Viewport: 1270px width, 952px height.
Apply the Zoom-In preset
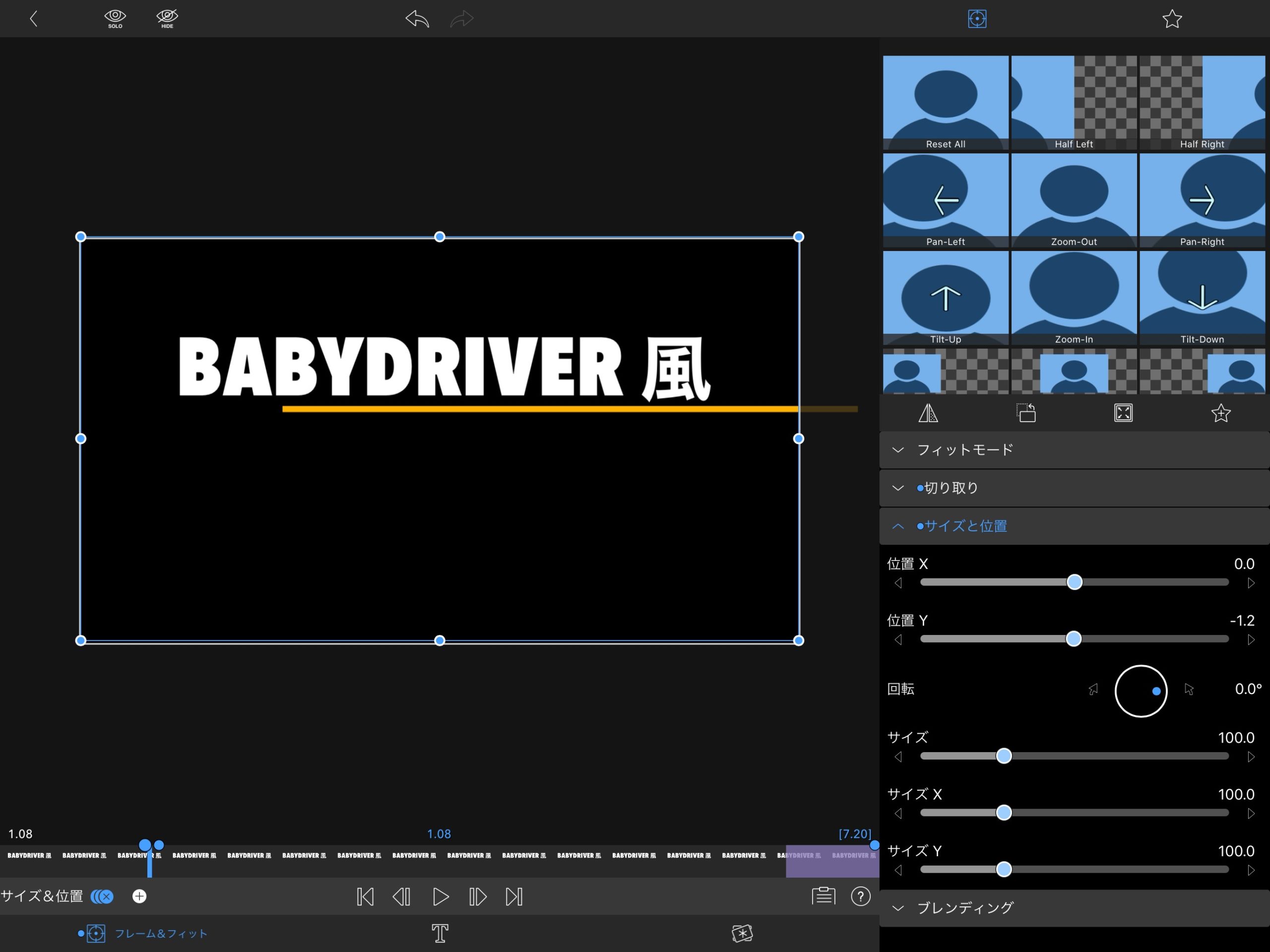click(1074, 298)
